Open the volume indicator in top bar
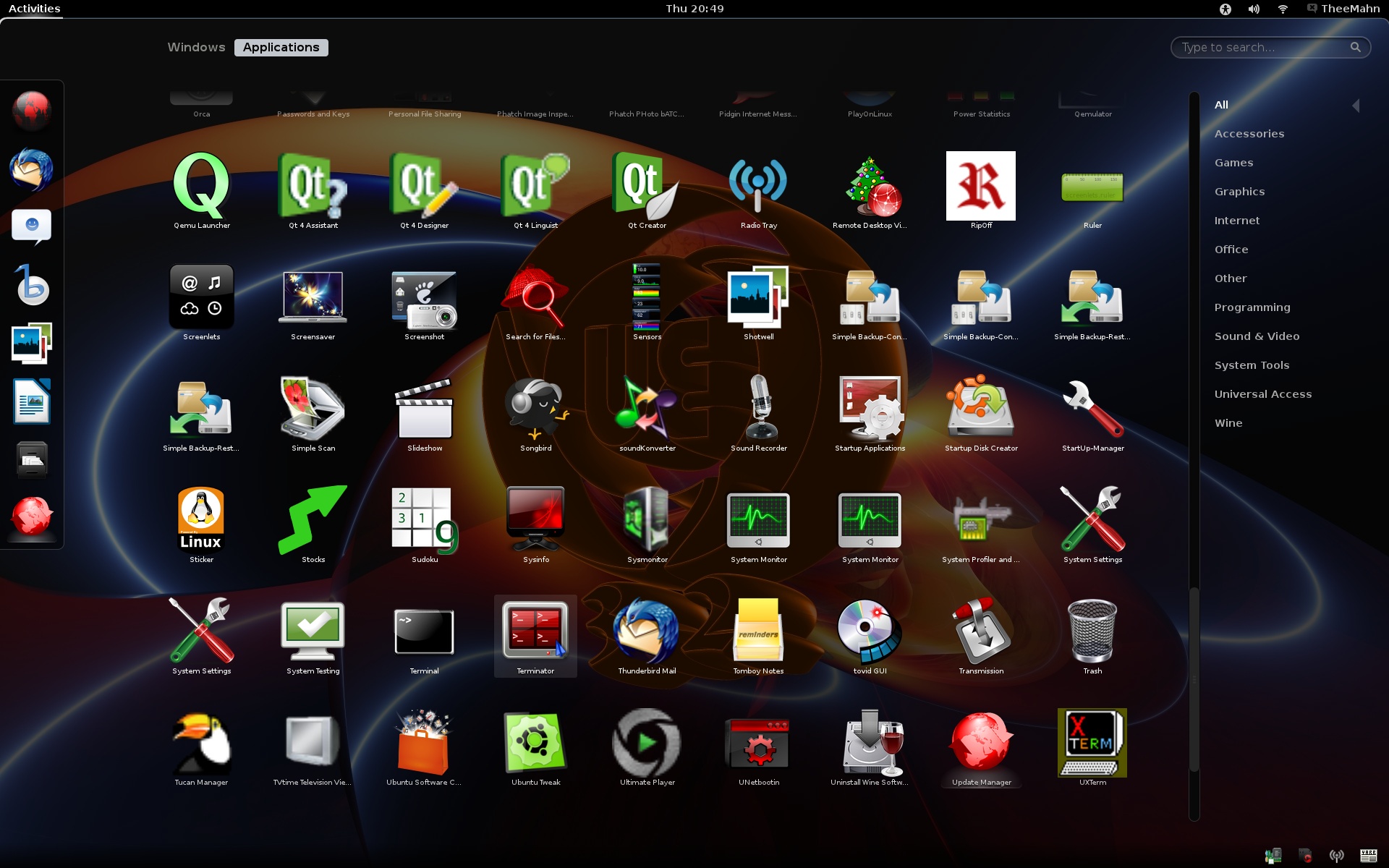This screenshot has height=868, width=1389. 1254,9
